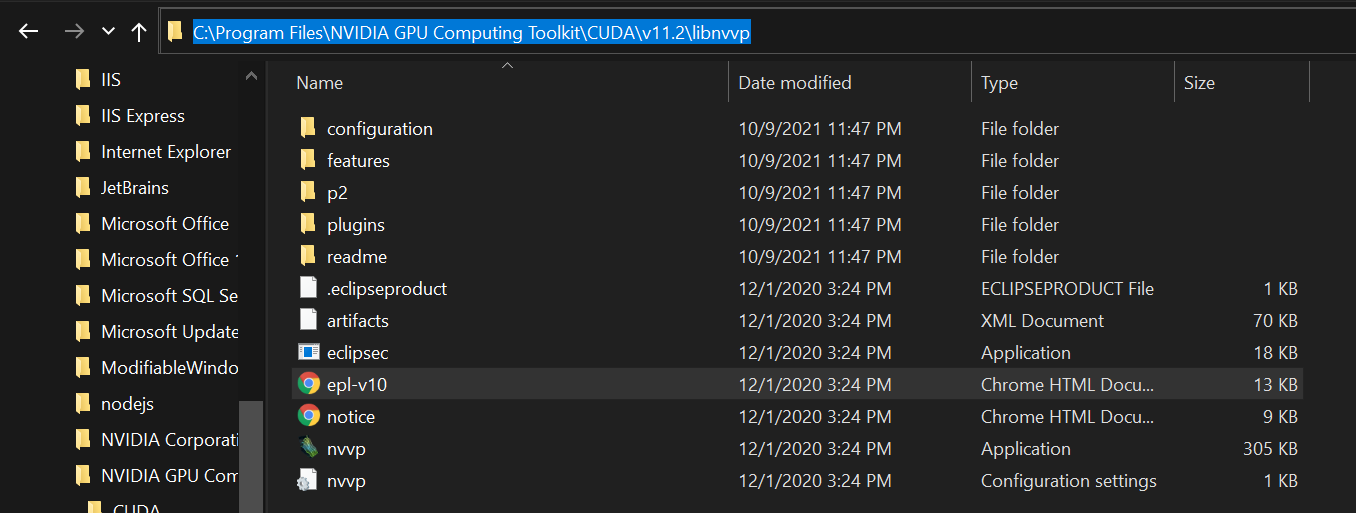Screen dimensions: 1356x513
Task: Click the navigation pane scrollbar thumb
Action: (x=251, y=456)
